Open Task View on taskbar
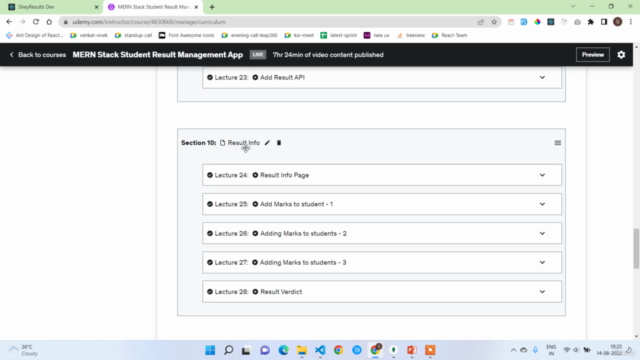The image size is (640, 360). [246, 350]
